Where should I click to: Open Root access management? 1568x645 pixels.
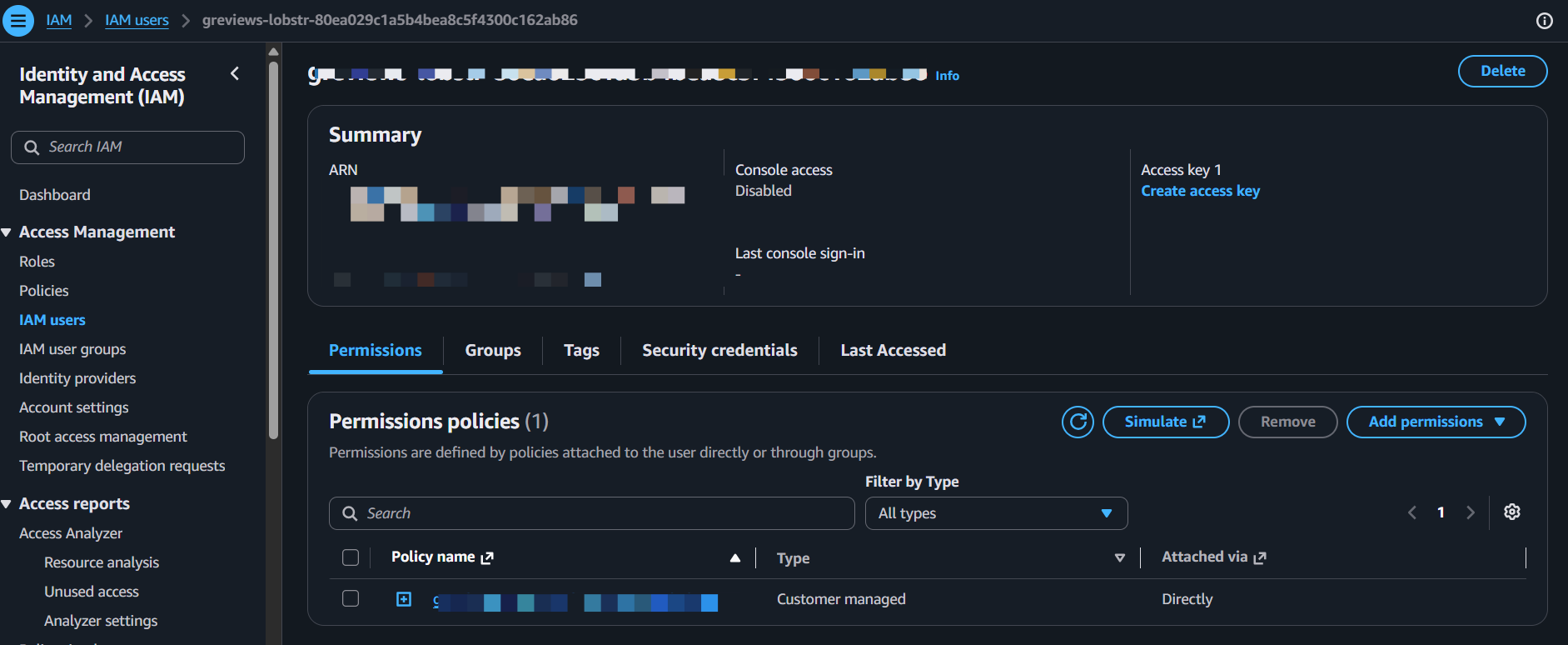pos(103,437)
